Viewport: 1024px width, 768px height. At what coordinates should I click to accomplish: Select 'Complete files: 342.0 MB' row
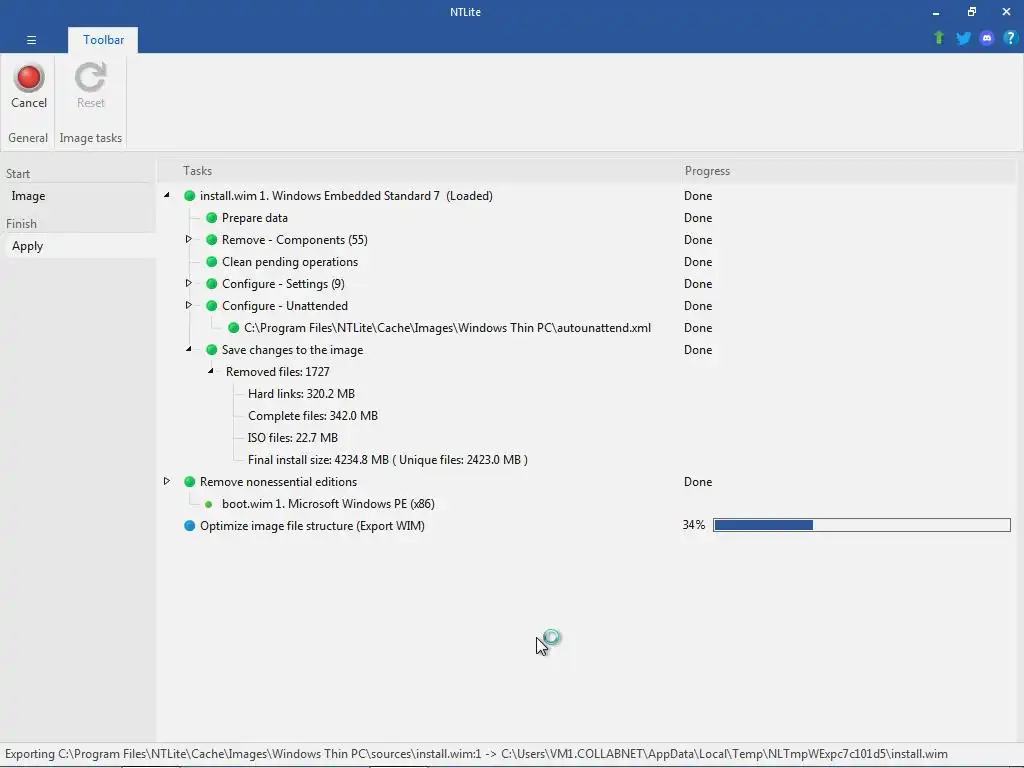click(313, 416)
